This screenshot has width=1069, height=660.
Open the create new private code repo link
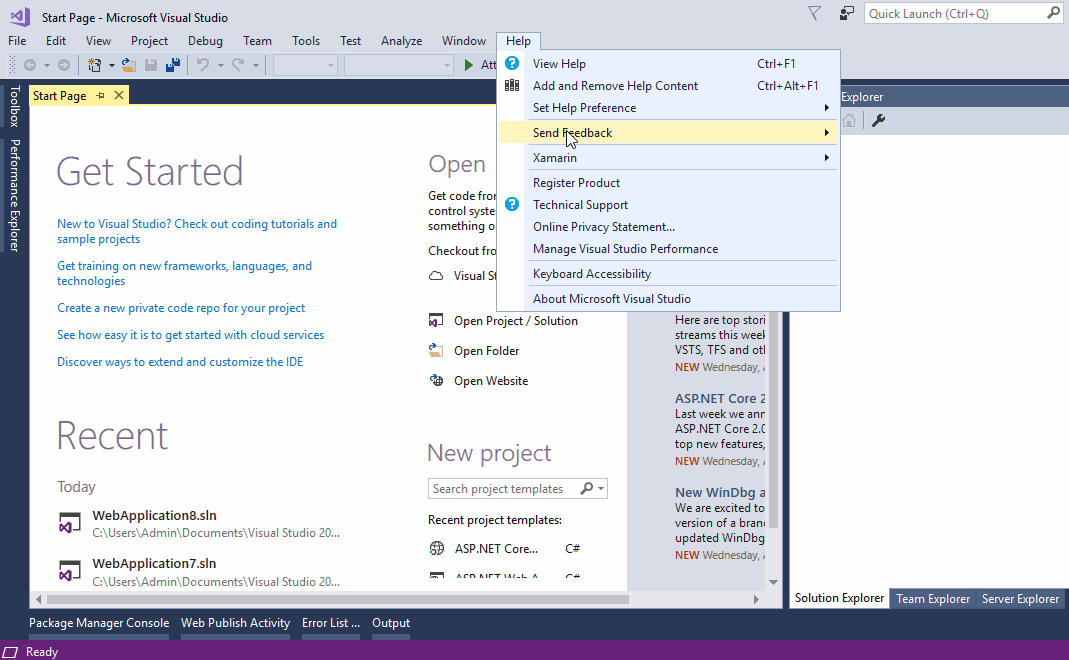coord(181,308)
